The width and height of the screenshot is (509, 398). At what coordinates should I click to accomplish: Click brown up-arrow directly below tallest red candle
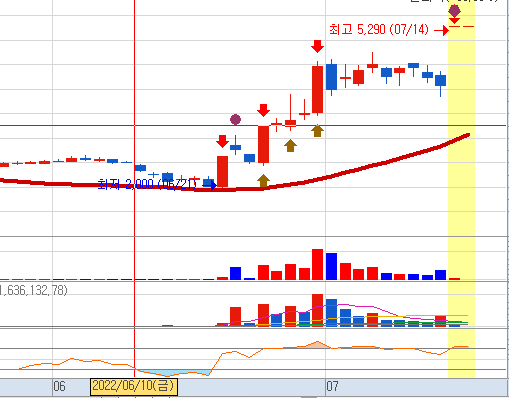tap(317, 131)
